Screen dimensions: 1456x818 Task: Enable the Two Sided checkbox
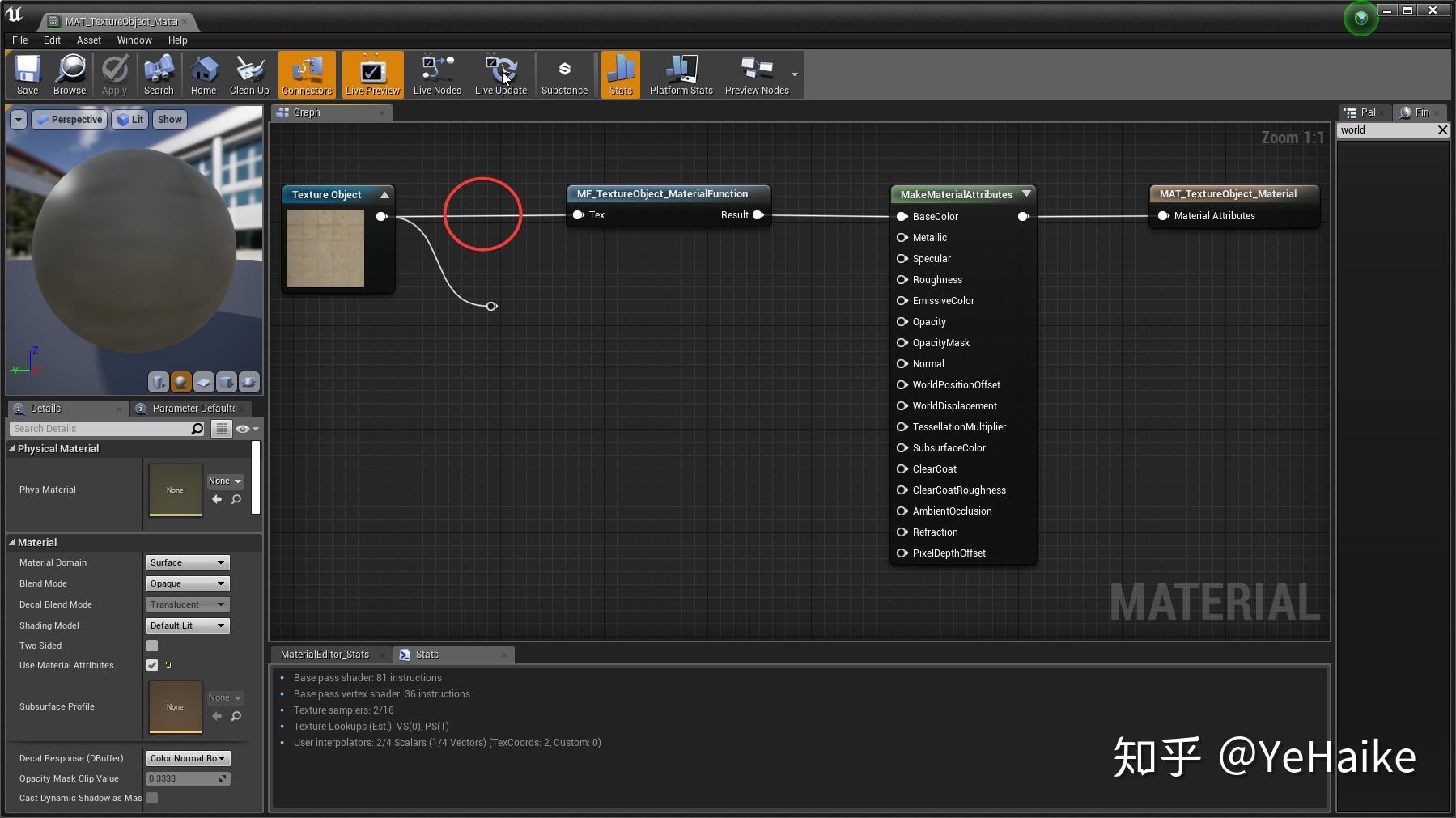[152, 645]
